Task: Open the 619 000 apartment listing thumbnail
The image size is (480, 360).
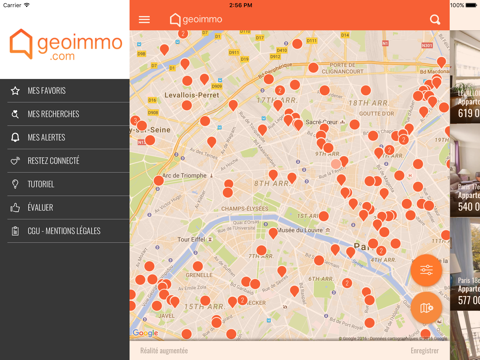Action: pyautogui.click(x=465, y=77)
